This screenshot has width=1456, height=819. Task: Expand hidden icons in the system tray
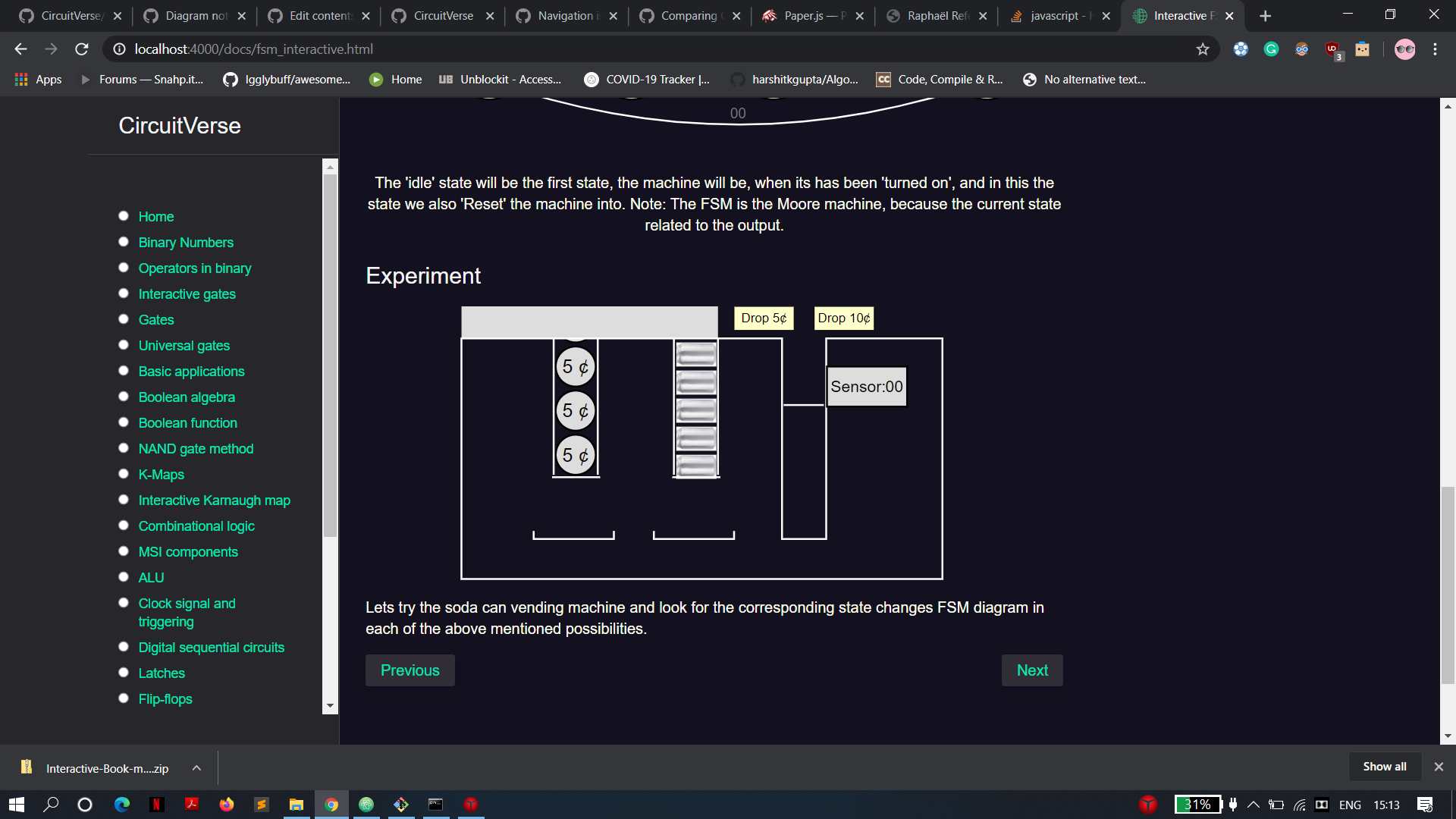[x=1253, y=804]
